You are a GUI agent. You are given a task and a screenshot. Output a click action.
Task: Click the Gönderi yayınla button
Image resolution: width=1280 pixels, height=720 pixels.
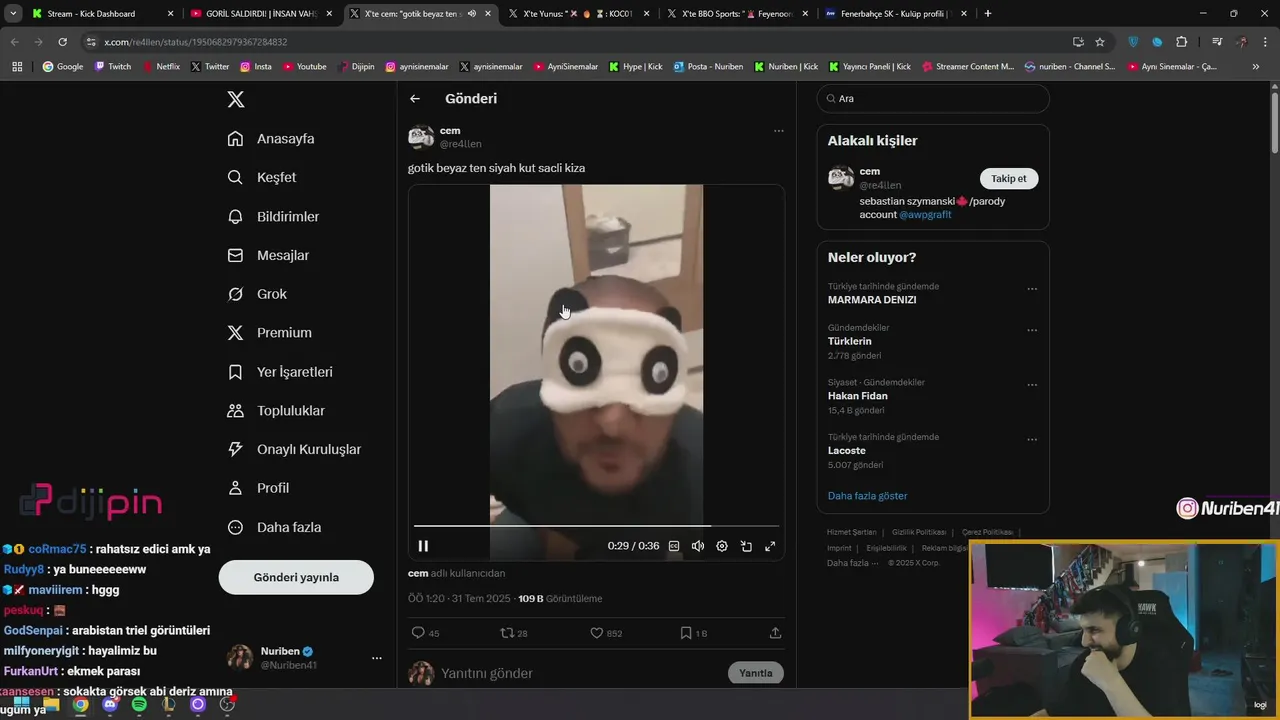point(296,577)
